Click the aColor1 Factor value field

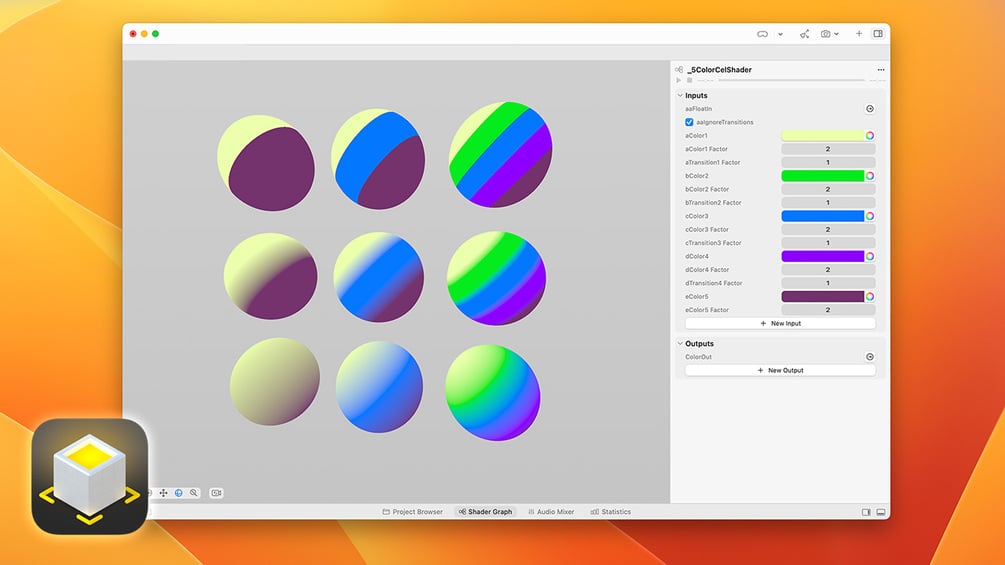pyautogui.click(x=828, y=149)
